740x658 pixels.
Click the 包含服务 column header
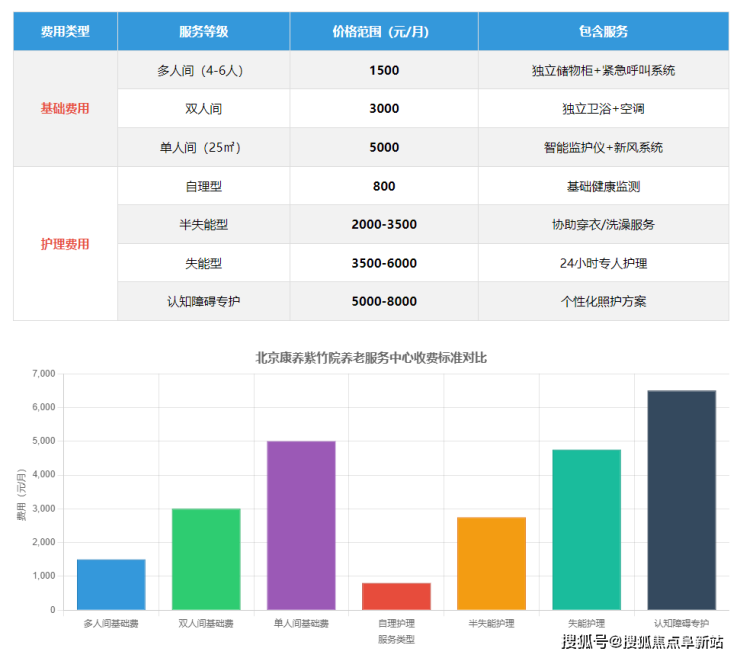tap(603, 31)
